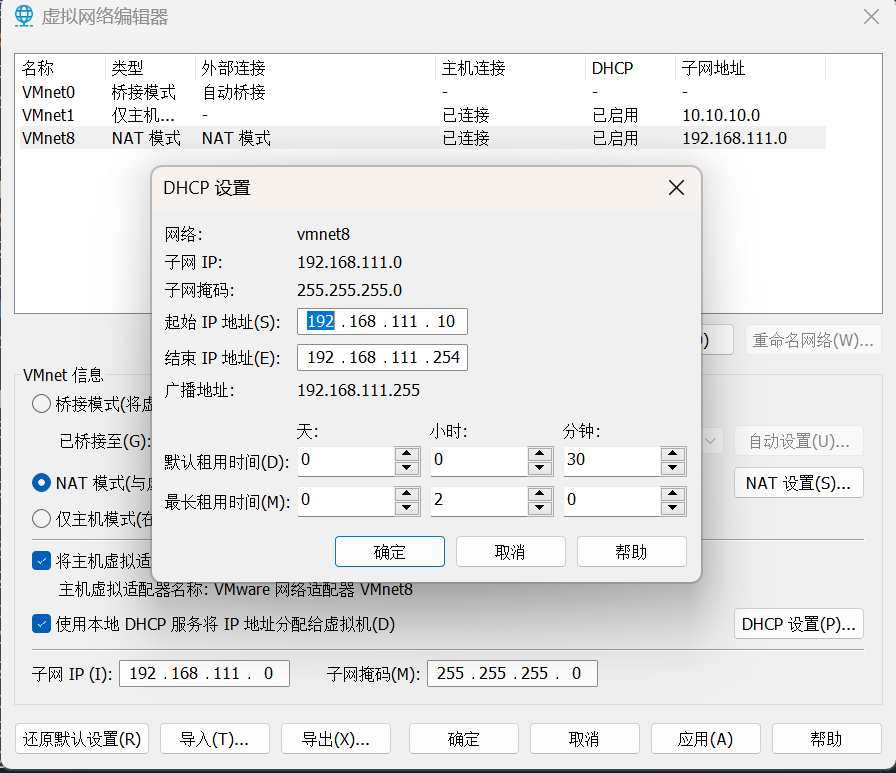Open 帮助 from the DHCP 设置 dialog
This screenshot has width=896, height=773.
click(631, 552)
